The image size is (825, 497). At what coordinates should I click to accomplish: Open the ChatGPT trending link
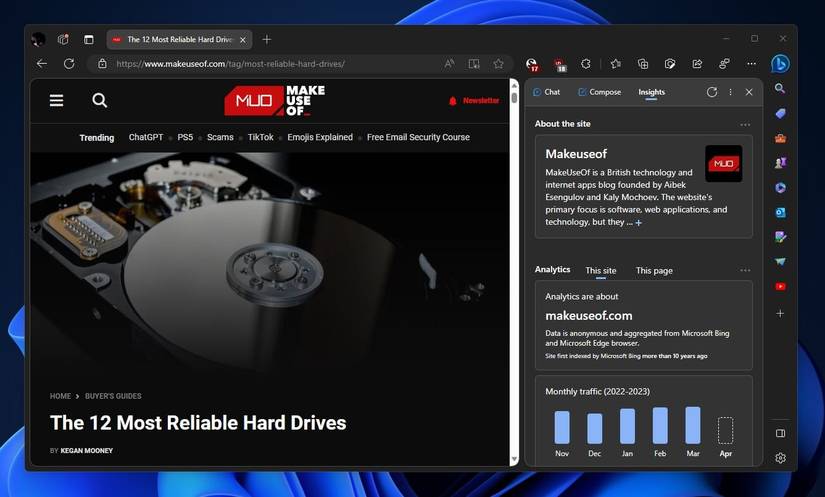[146, 137]
